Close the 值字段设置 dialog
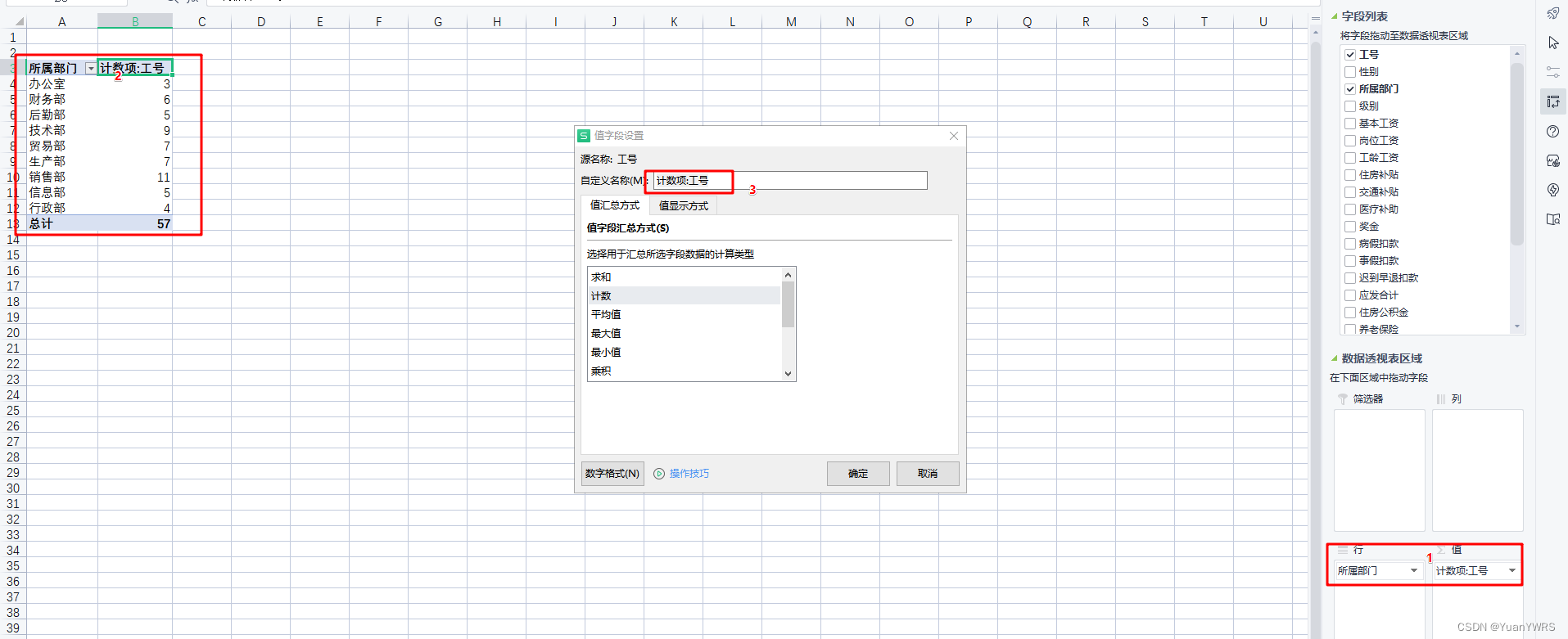Image resolution: width=1568 pixels, height=639 pixels. [x=954, y=136]
